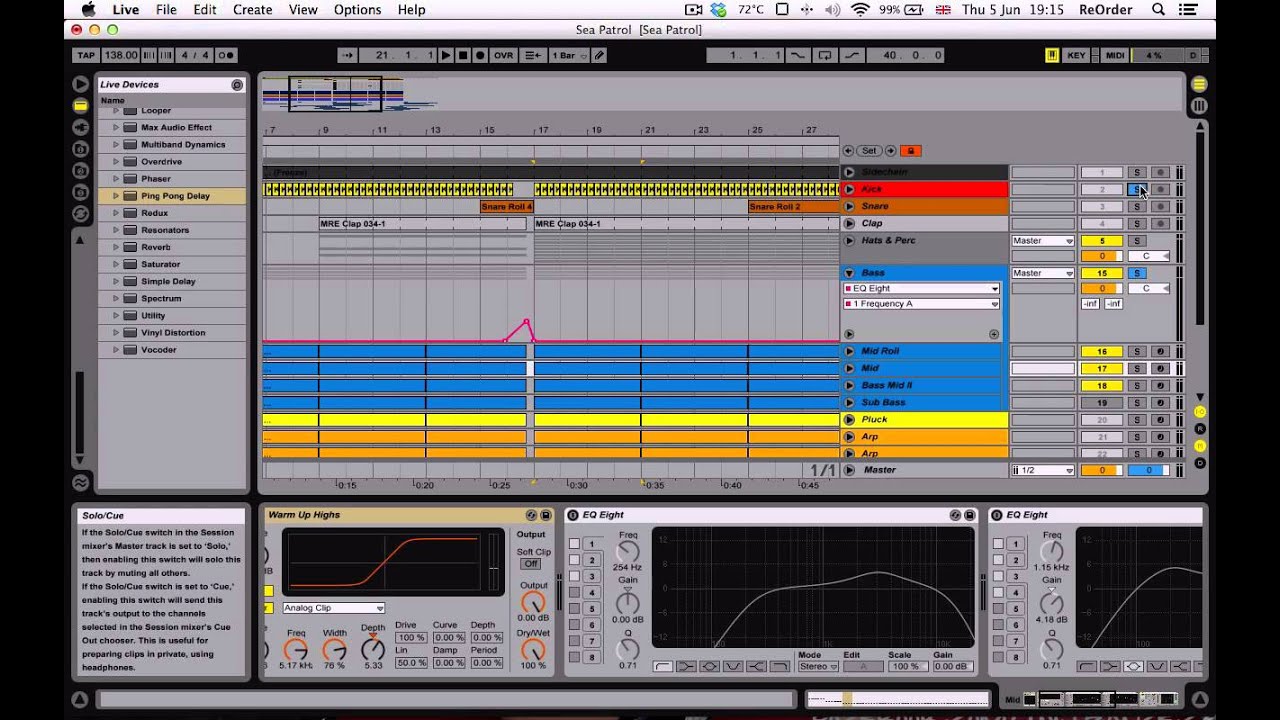Click the tempo field showing 138.00
The image size is (1280, 720).
point(121,55)
